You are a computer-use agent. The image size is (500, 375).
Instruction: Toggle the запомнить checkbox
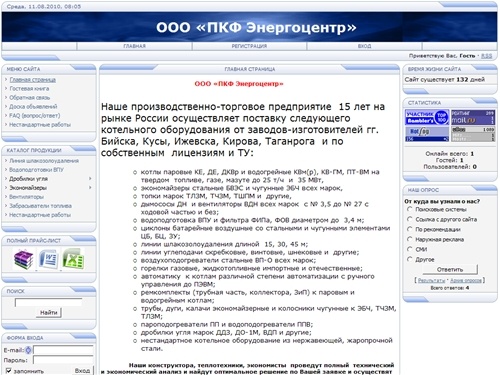(8, 371)
